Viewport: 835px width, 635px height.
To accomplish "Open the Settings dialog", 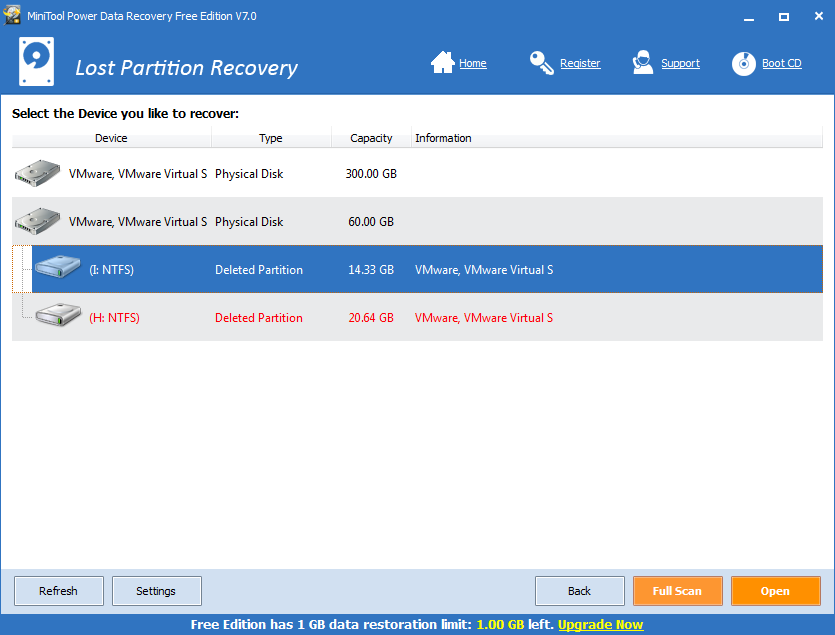I will click(x=157, y=591).
